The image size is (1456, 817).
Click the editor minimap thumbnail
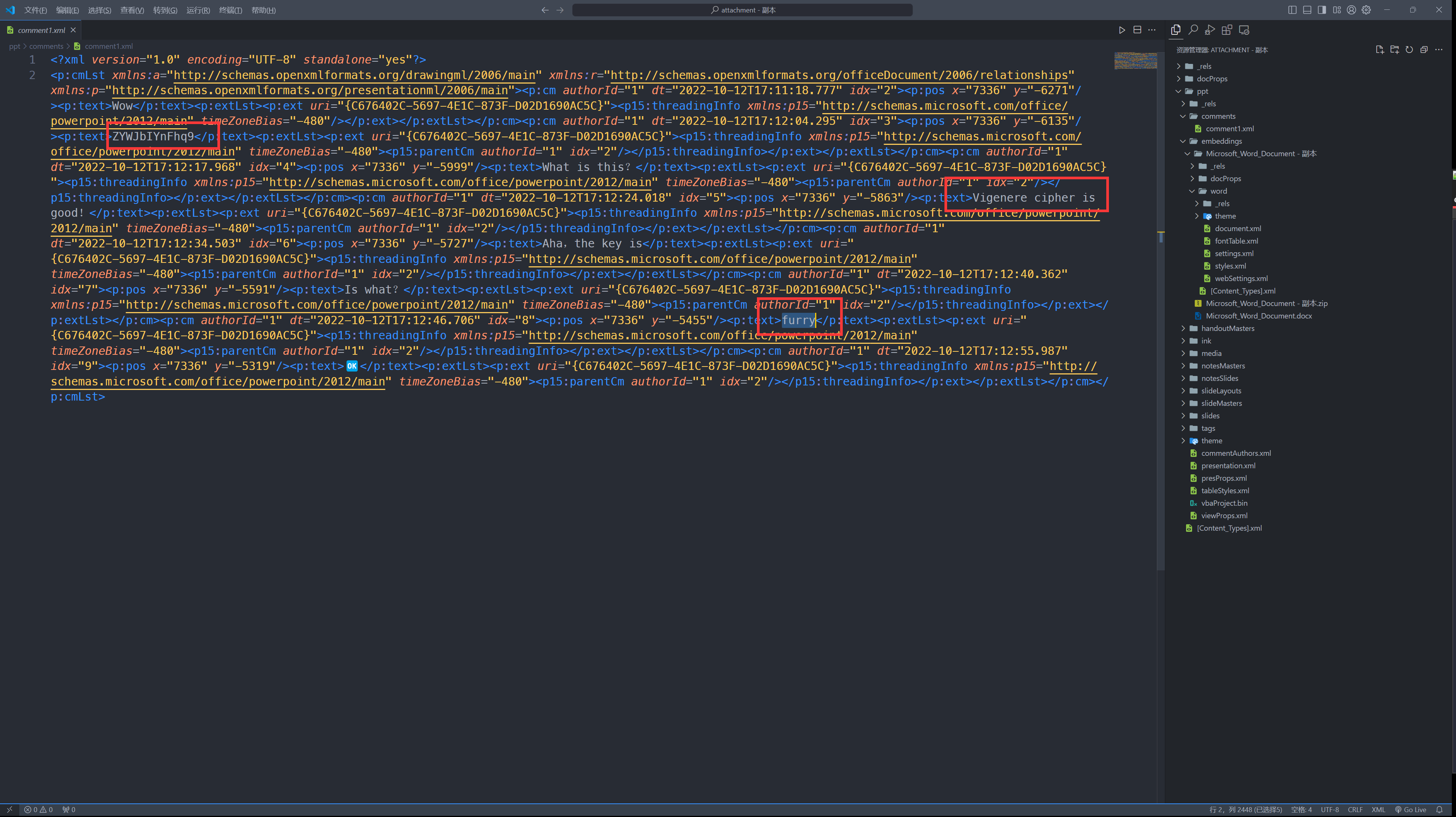click(x=1135, y=61)
